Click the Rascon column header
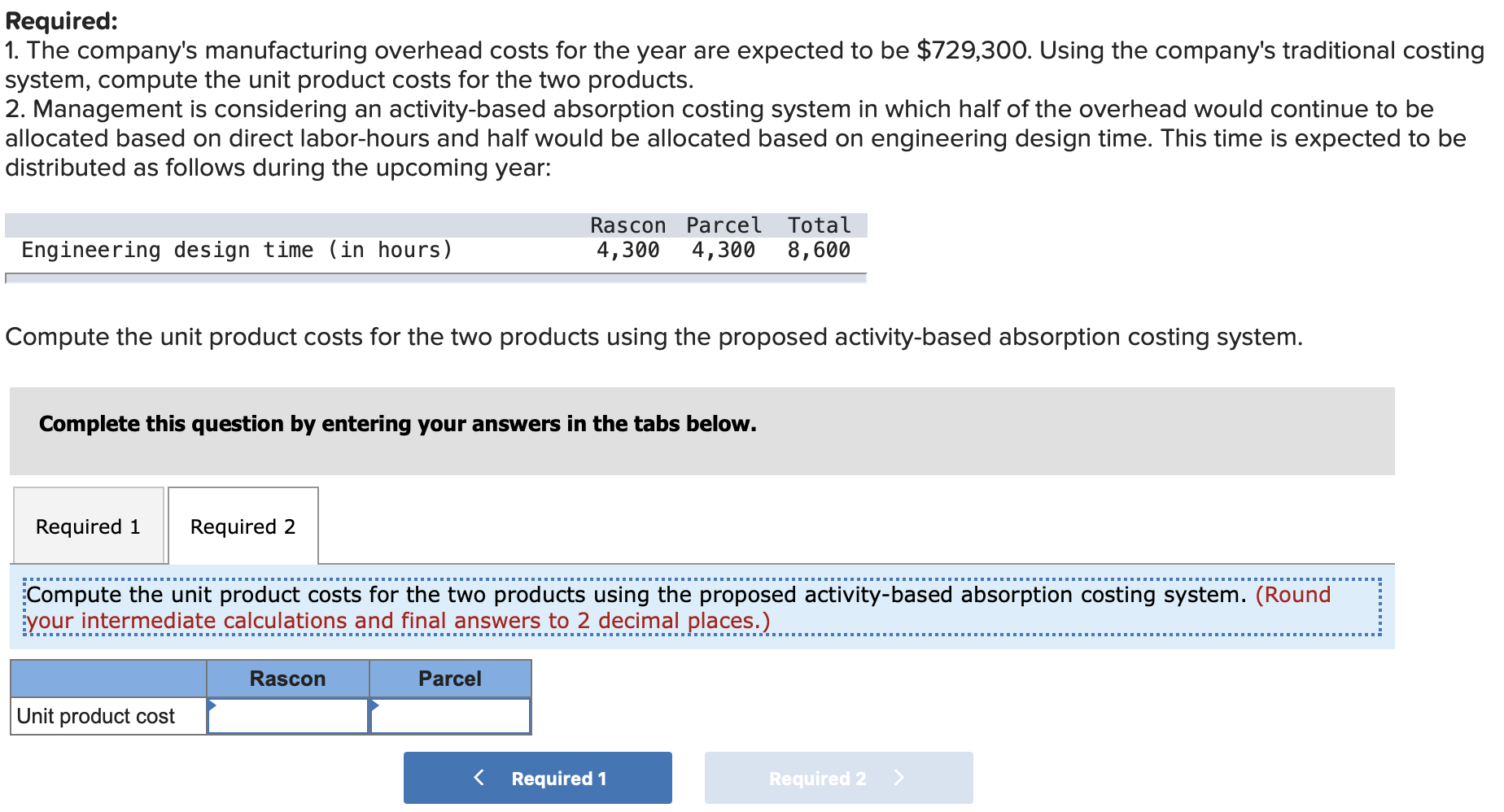 [x=287, y=678]
